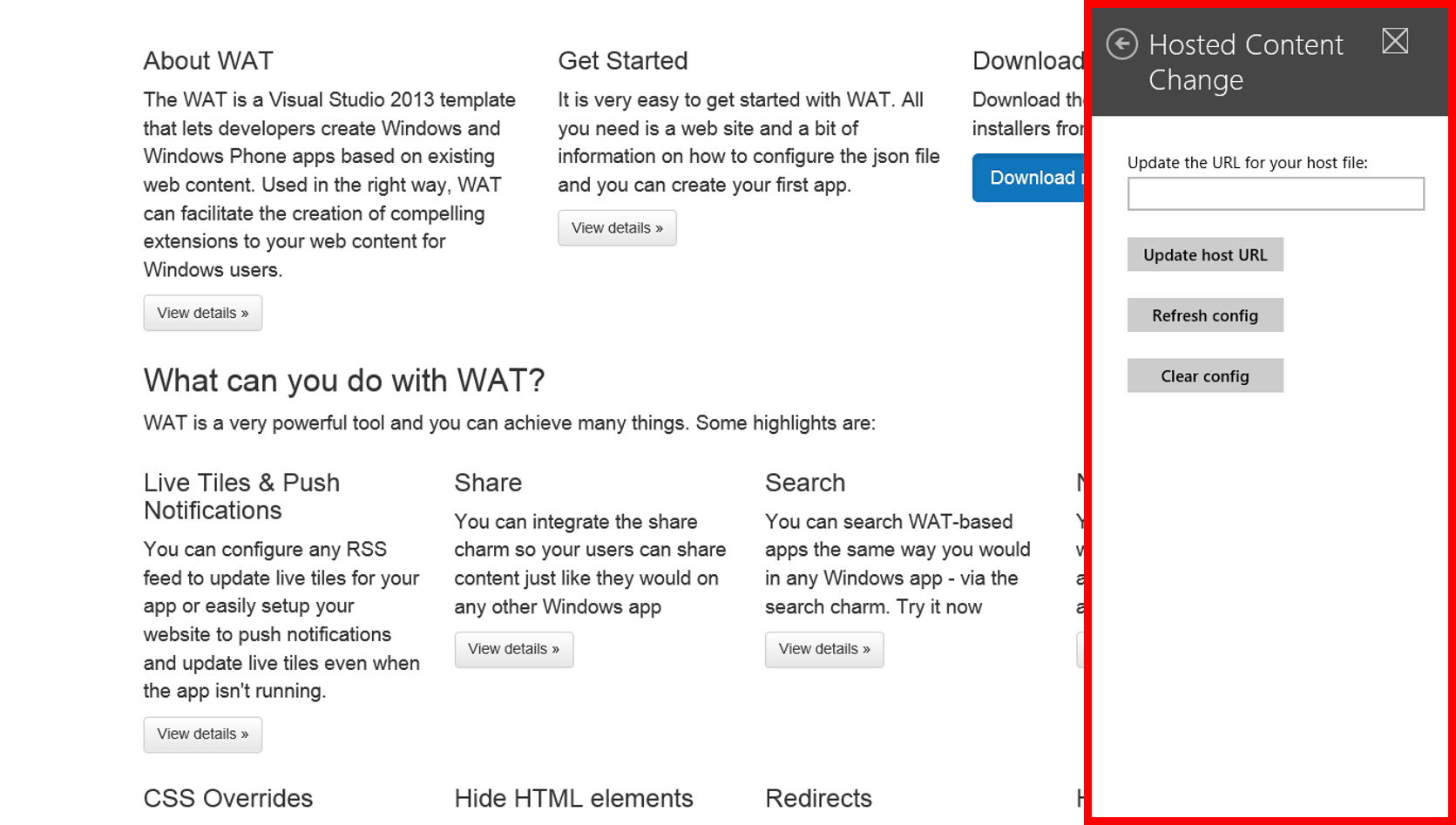
Task: Click the Live Tiles & Push Notifications heading
Action: tap(241, 497)
